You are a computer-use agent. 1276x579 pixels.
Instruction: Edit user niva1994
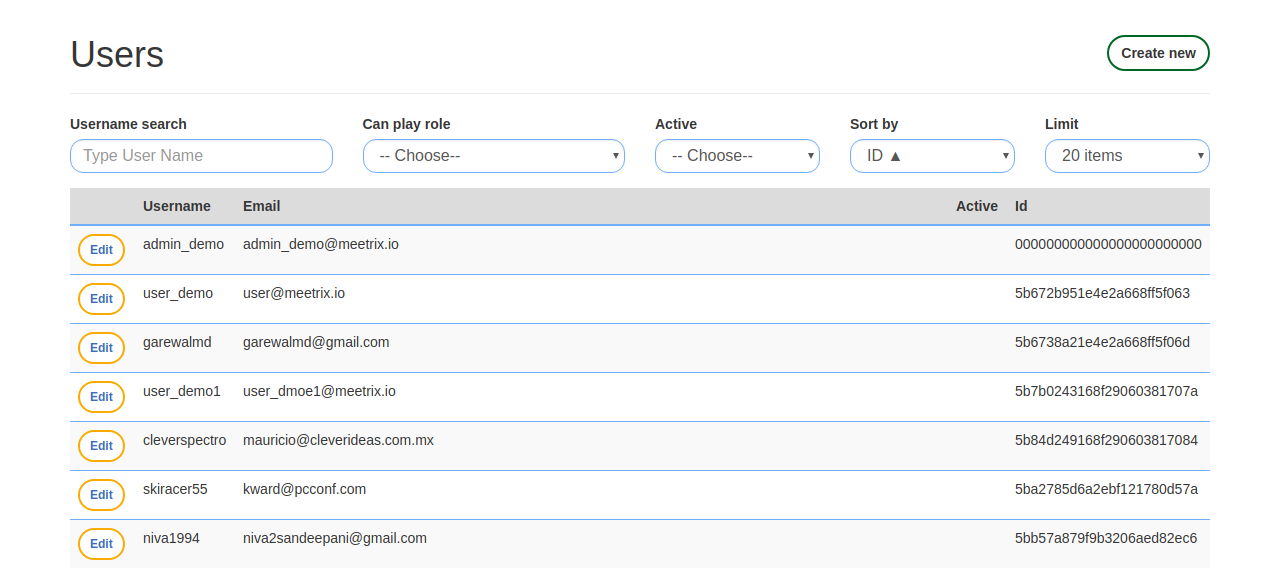101,544
